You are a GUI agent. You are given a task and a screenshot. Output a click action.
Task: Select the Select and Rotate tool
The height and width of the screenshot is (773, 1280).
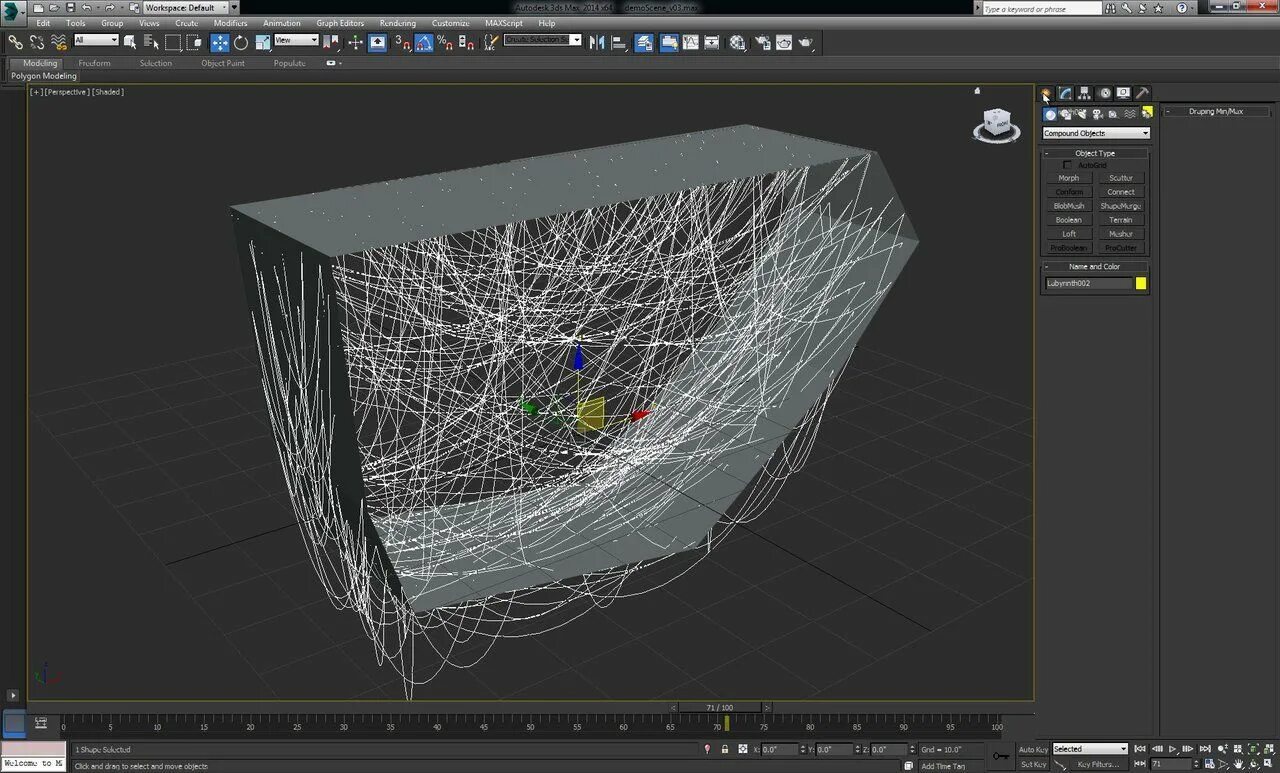click(x=241, y=42)
